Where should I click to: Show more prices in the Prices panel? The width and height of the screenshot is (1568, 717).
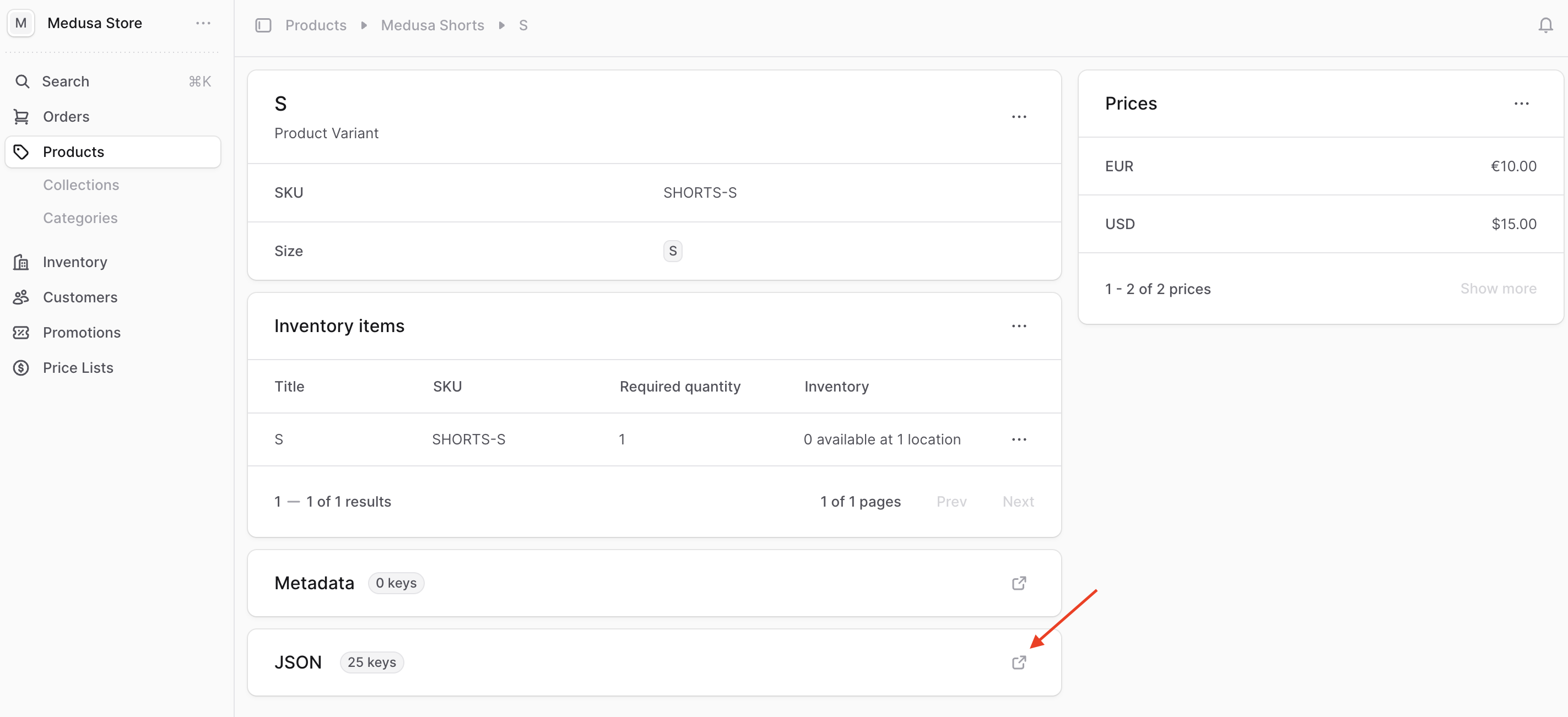[x=1498, y=289]
